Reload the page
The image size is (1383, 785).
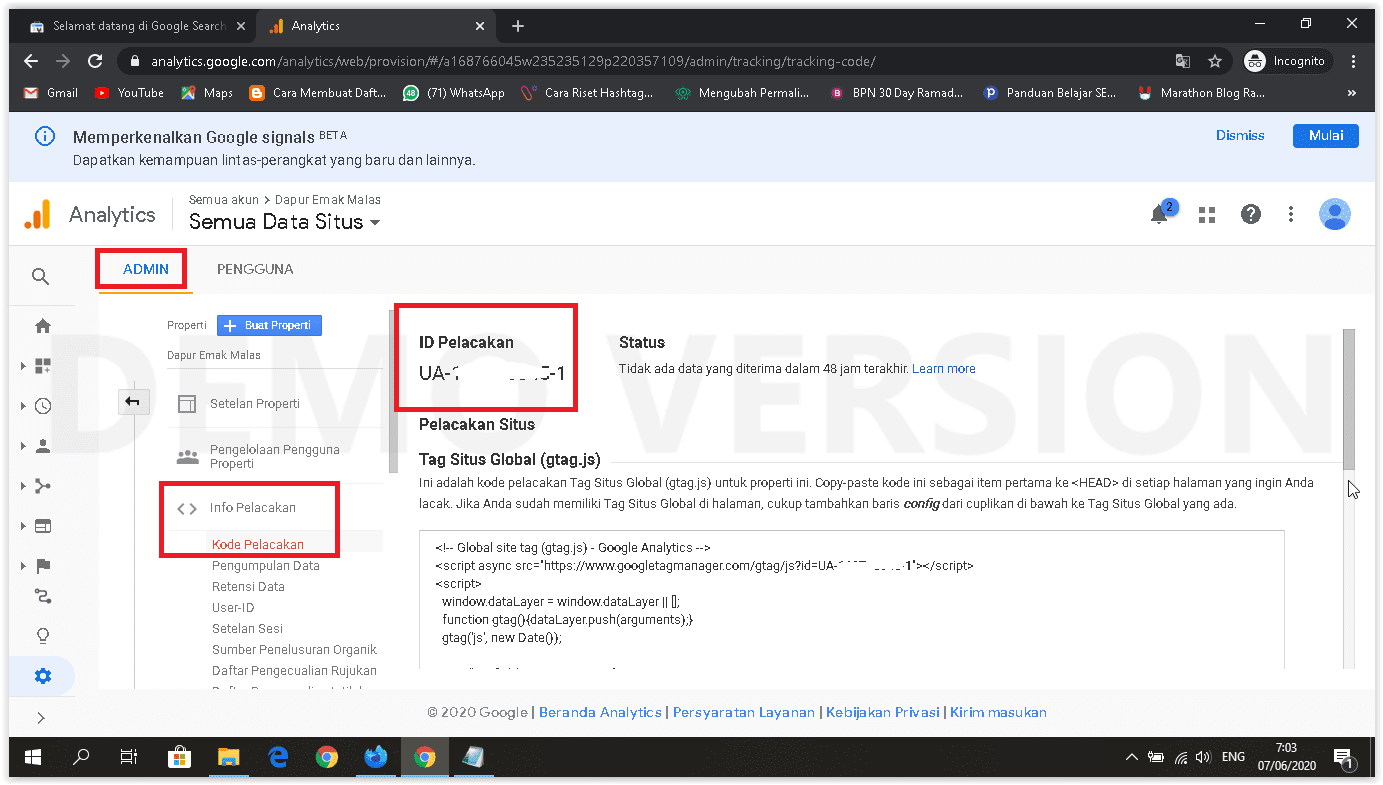point(95,61)
